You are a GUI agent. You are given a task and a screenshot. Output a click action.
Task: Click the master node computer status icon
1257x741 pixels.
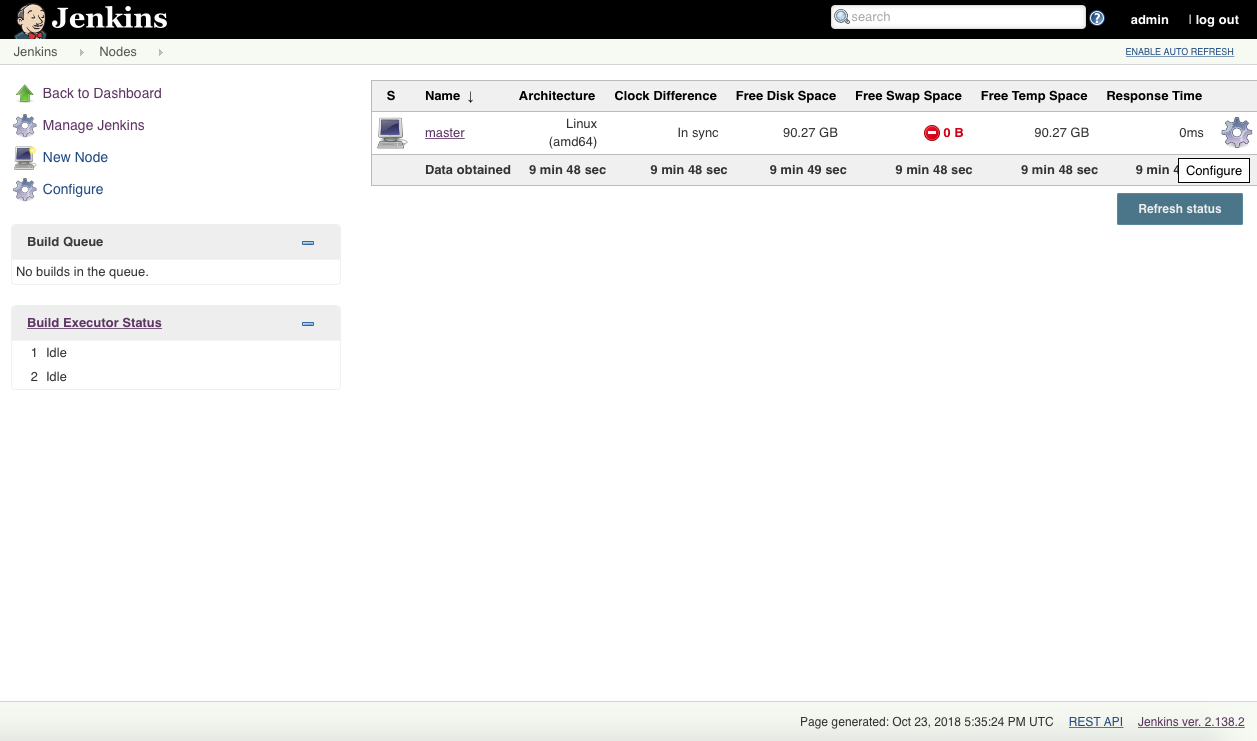391,133
